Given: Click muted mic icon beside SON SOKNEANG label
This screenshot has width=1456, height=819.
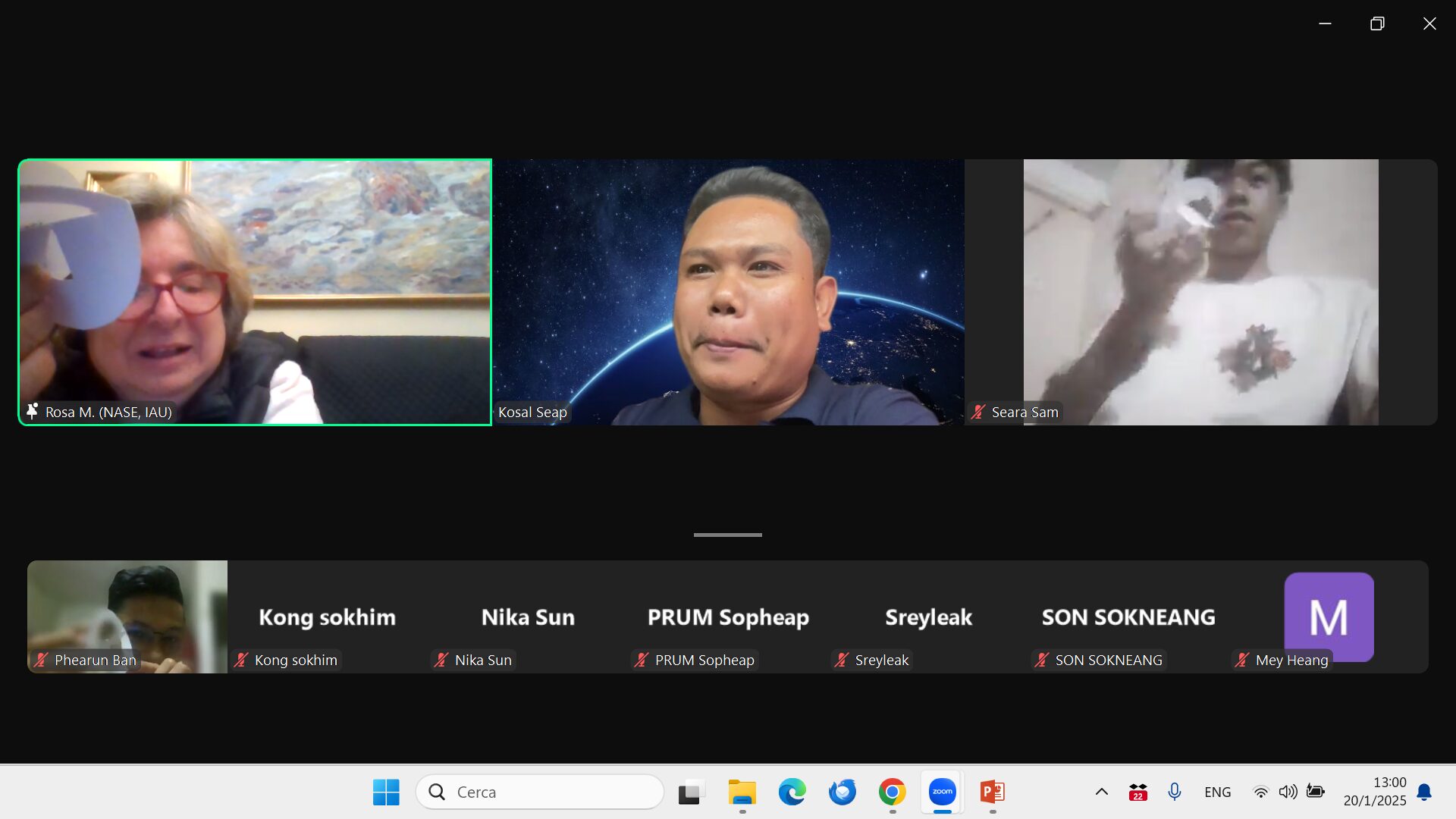Looking at the screenshot, I should pos(1042,660).
